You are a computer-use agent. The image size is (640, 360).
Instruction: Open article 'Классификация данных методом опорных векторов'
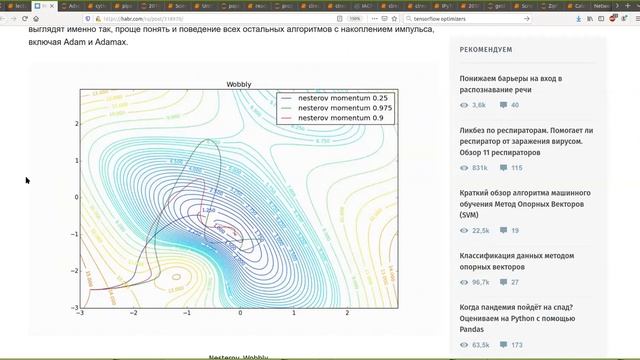click(517, 261)
